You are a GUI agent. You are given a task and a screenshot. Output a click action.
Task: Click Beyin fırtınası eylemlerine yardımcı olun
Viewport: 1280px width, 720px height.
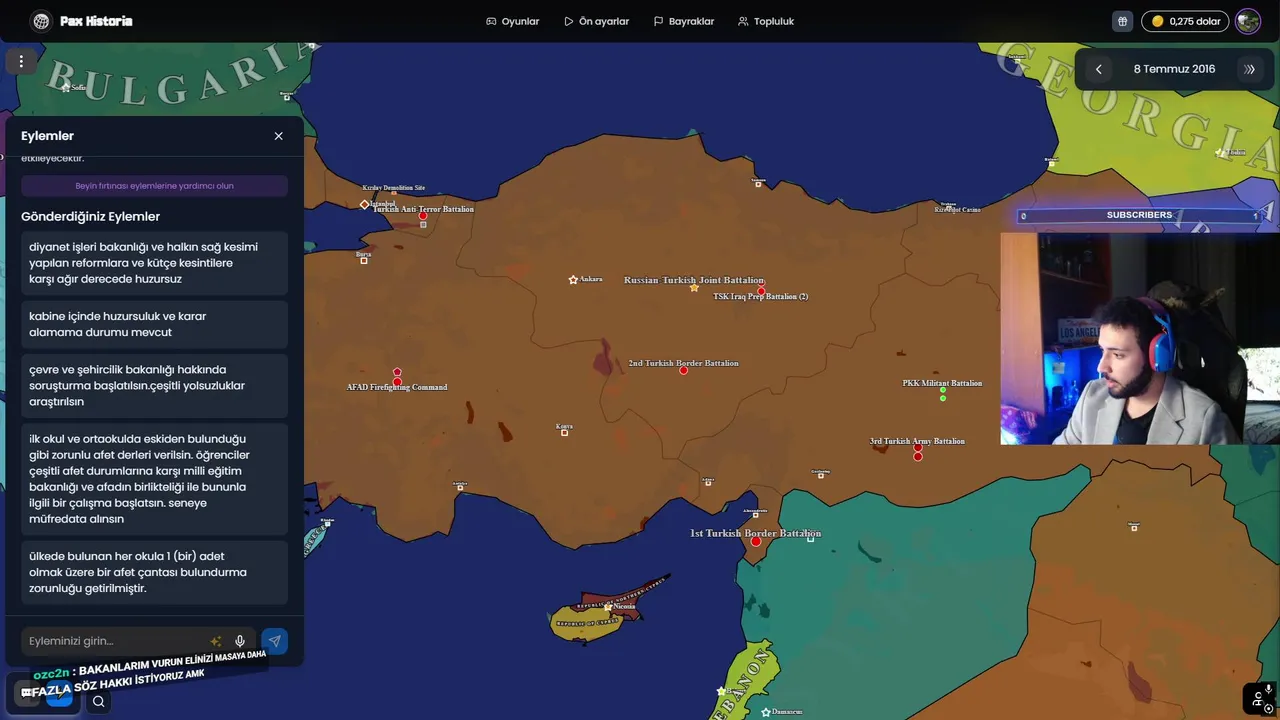154,186
